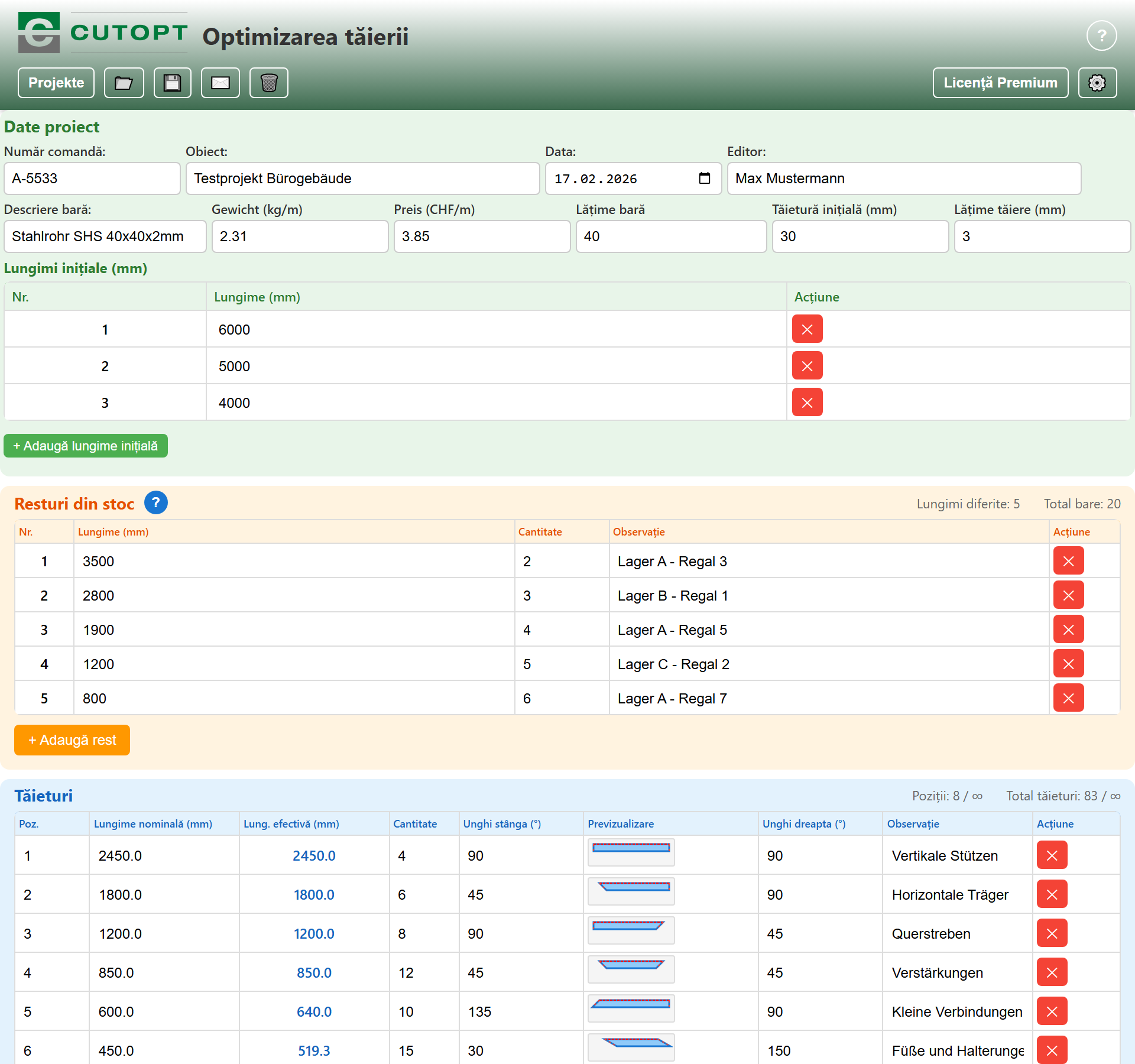The height and width of the screenshot is (1064, 1135).
Task: Remove the 800 mm stock remnant
Action: point(1069,698)
